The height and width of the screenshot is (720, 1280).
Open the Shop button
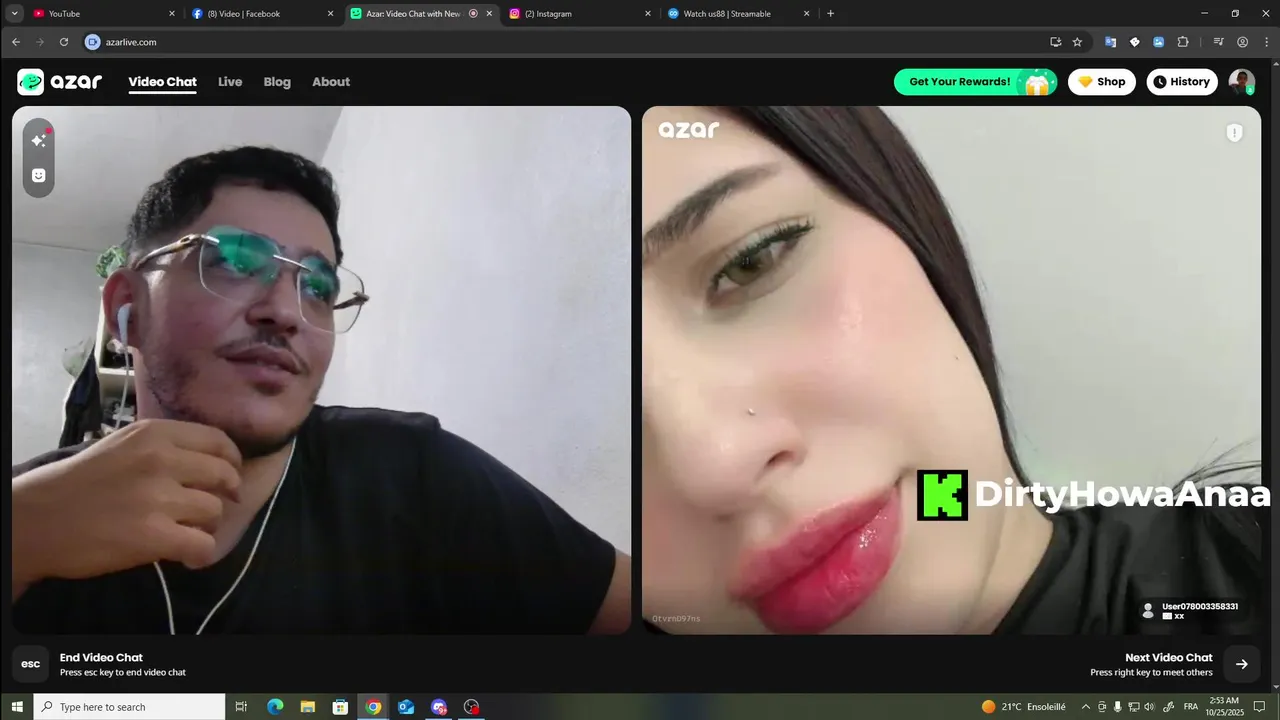pyautogui.click(x=1102, y=82)
